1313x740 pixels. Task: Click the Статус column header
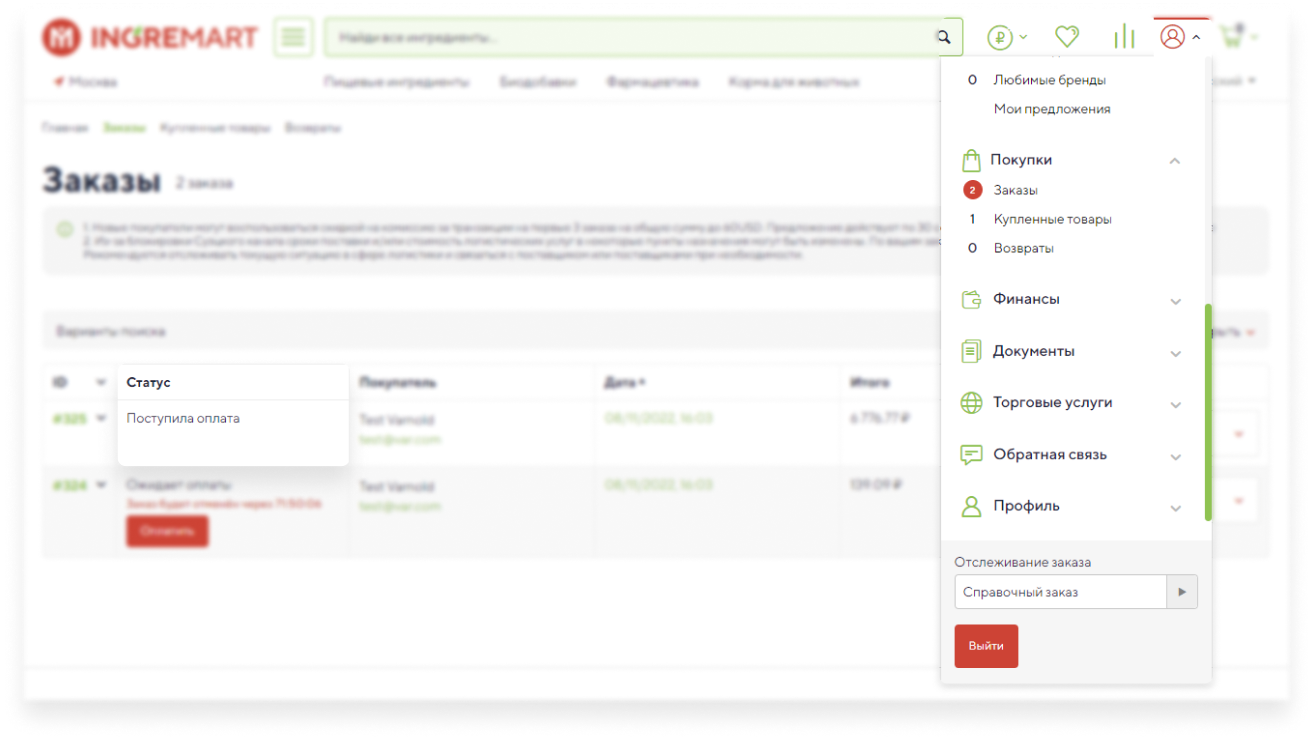coord(148,382)
